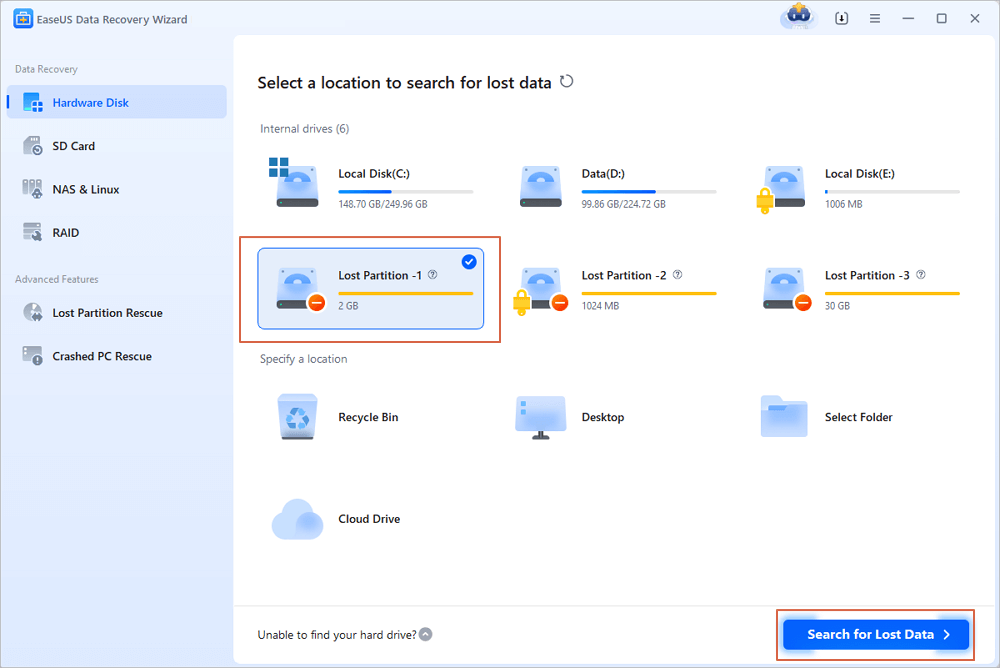Switch to NAS & Linux recovery
The width and height of the screenshot is (1000, 668).
coord(85,189)
